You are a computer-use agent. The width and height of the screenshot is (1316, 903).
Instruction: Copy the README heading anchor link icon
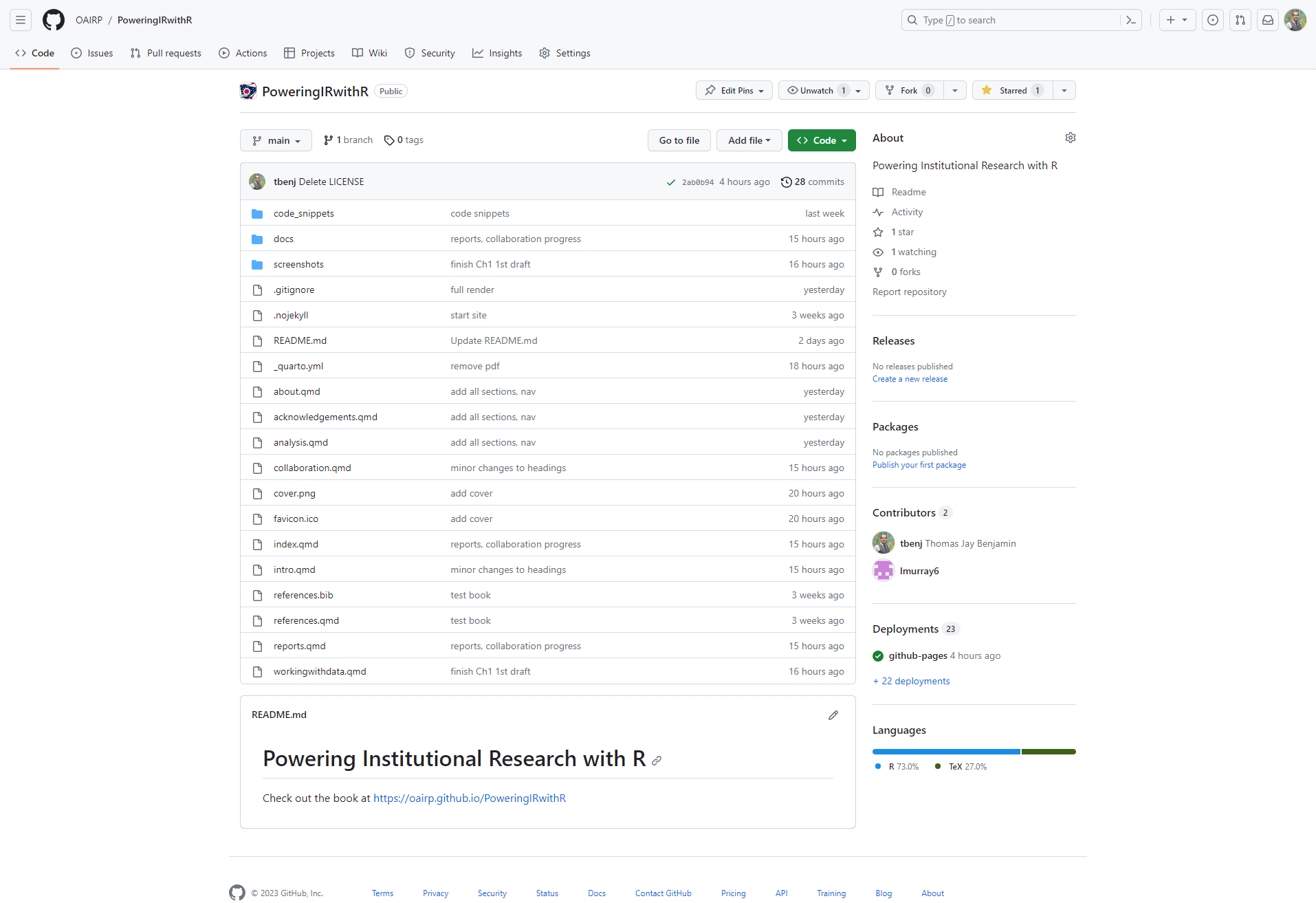(657, 760)
